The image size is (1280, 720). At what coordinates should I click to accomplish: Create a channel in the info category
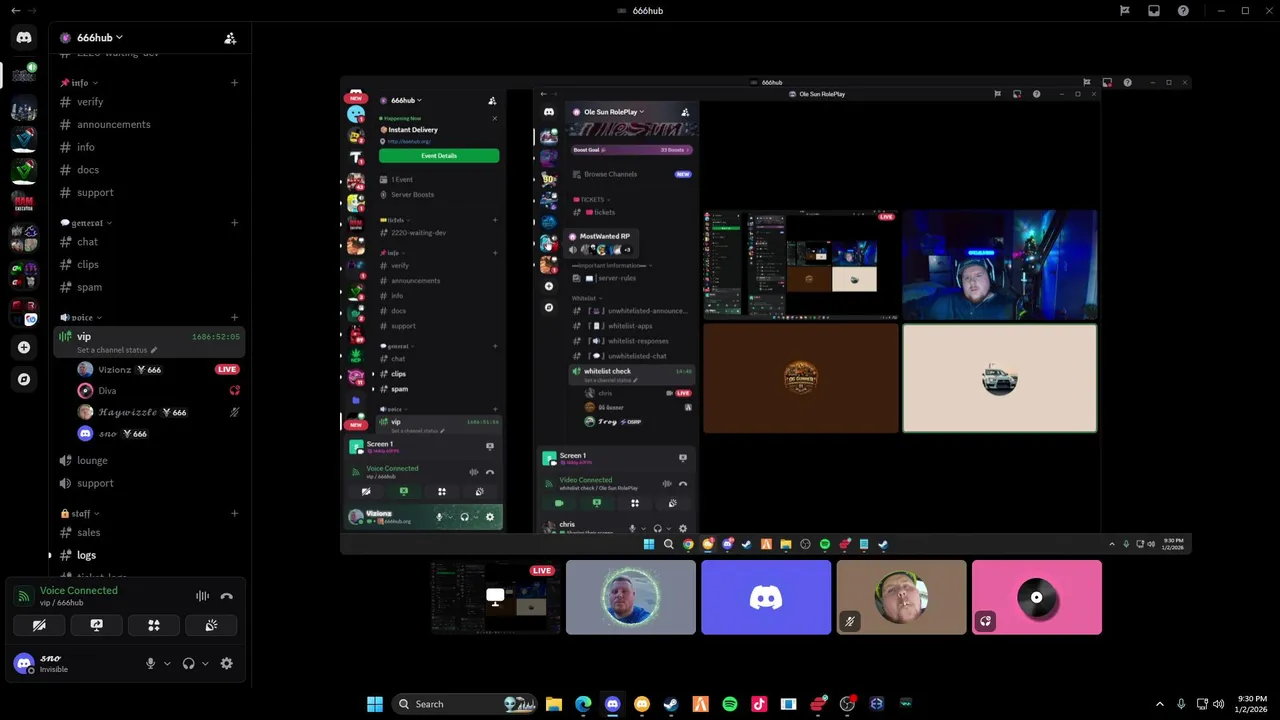(234, 83)
